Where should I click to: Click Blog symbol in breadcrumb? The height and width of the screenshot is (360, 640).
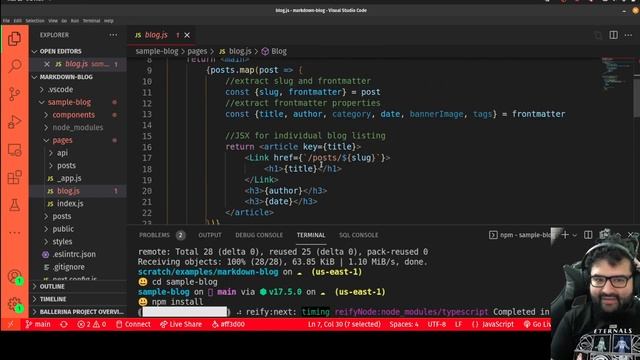click(x=274, y=51)
